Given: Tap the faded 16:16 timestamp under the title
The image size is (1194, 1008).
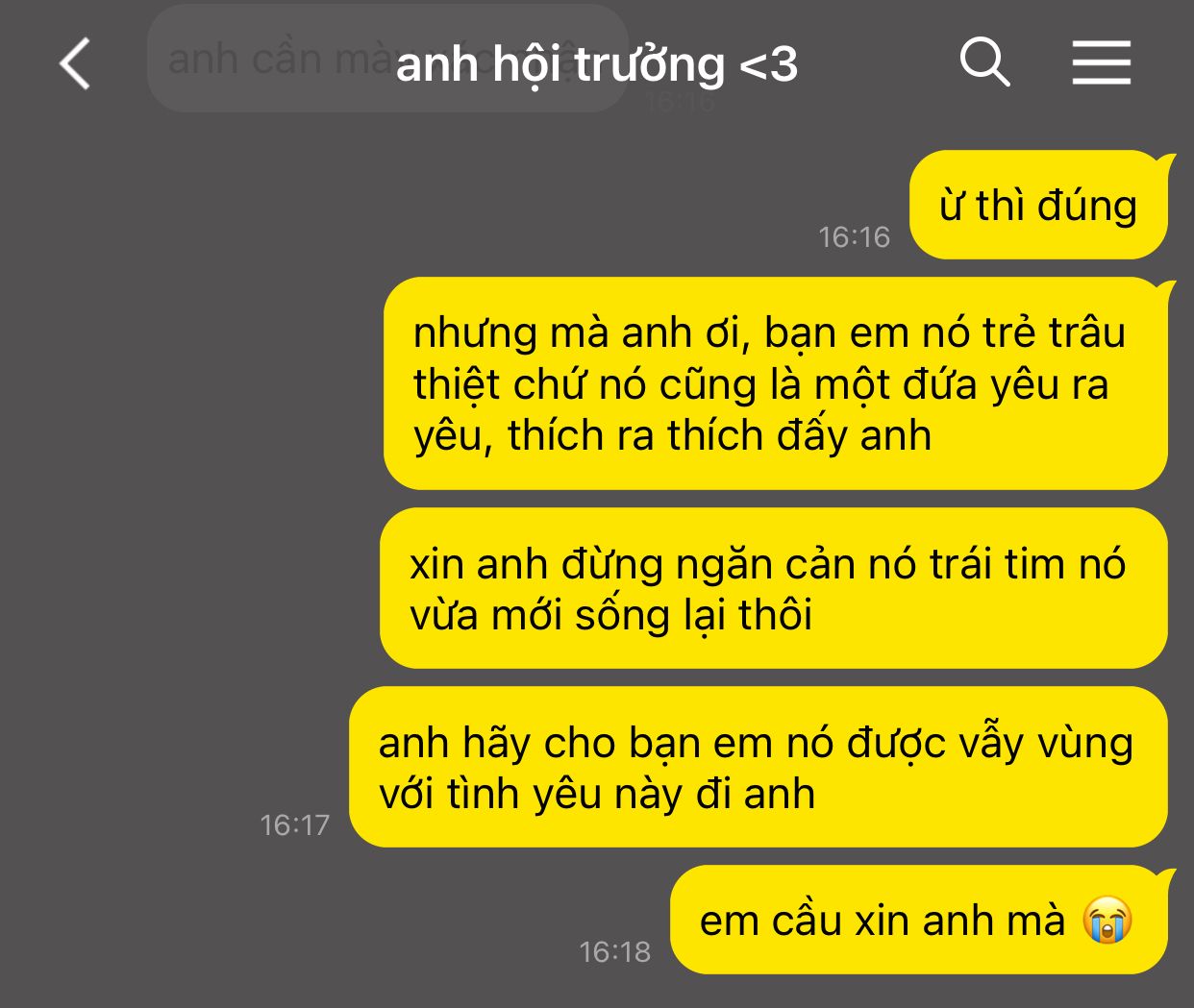Looking at the screenshot, I should point(681,101).
